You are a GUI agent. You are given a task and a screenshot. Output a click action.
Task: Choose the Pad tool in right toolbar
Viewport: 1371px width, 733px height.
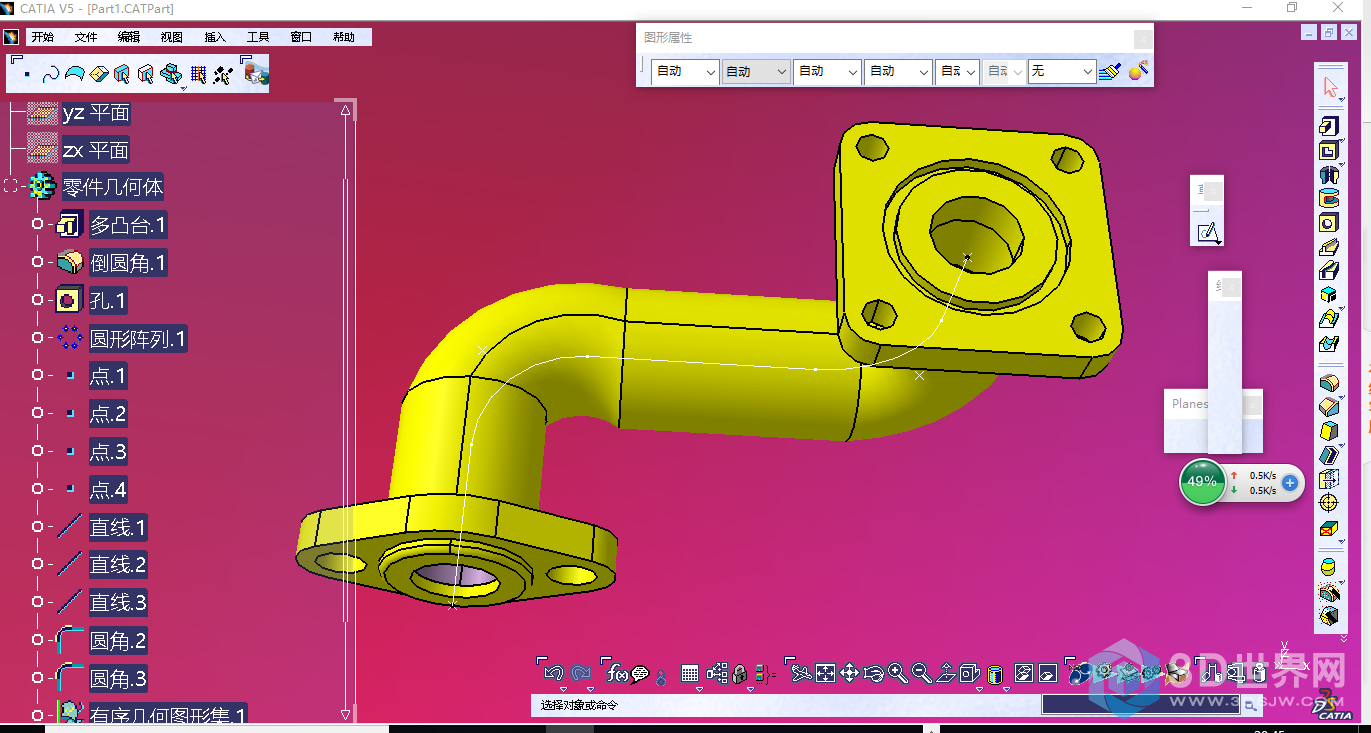pos(1328,126)
